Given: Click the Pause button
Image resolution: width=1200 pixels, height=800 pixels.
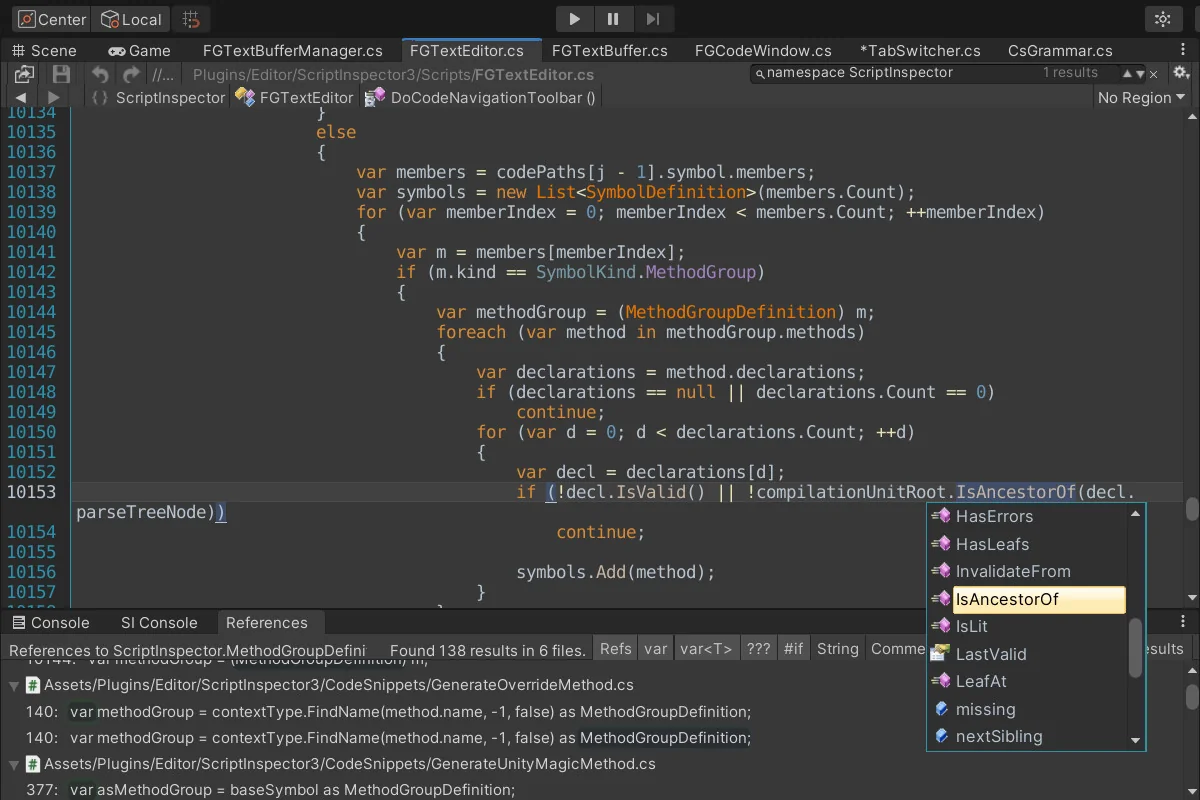Looking at the screenshot, I should click(x=613, y=19).
